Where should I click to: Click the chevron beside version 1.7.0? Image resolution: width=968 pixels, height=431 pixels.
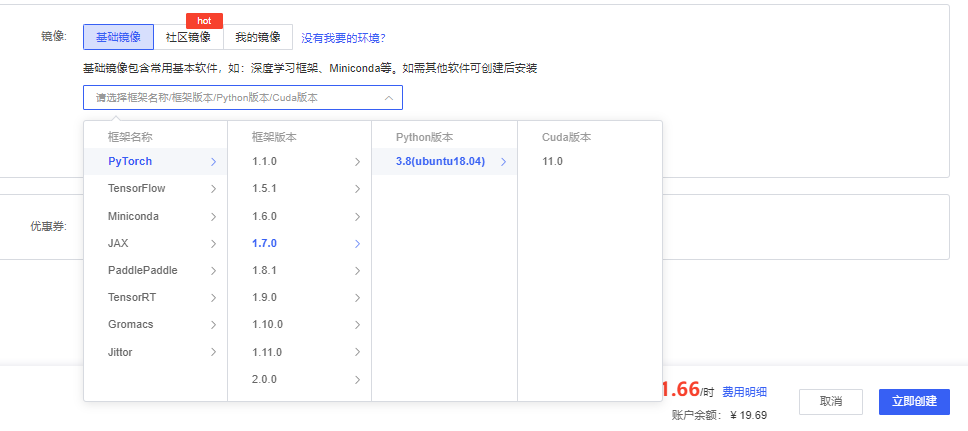click(357, 244)
